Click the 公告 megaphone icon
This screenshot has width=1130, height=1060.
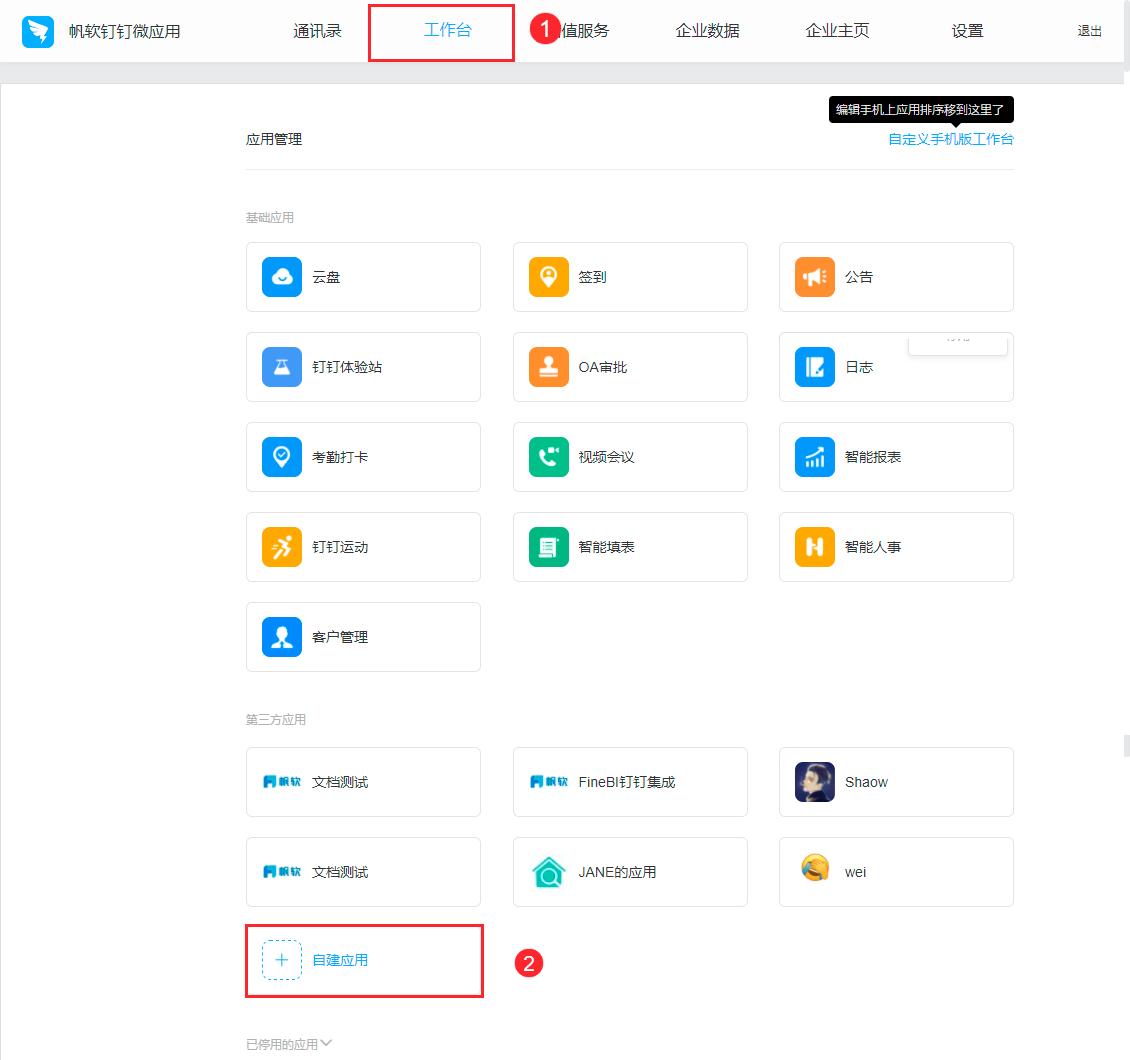tap(814, 277)
